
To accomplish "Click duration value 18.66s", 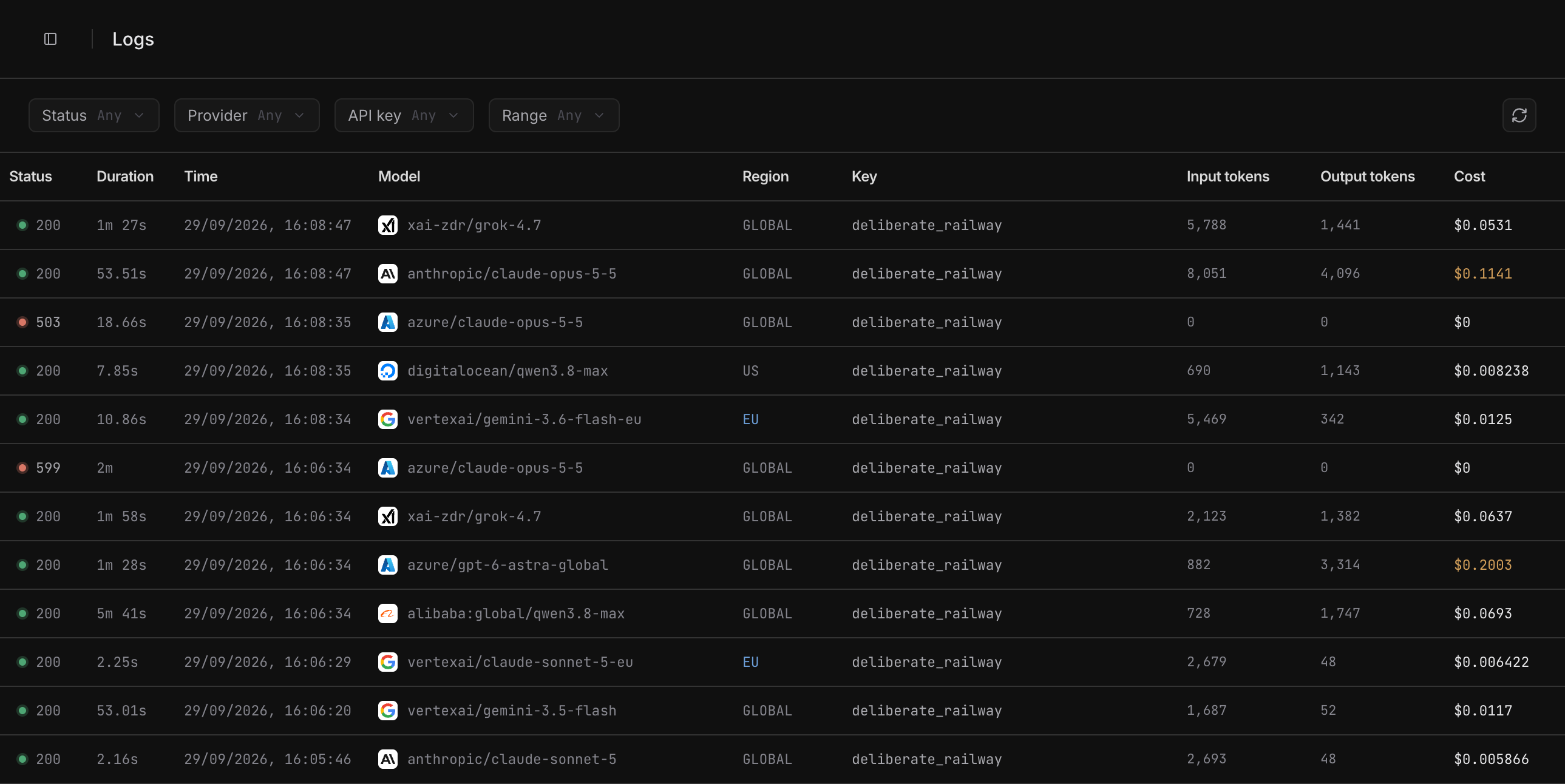I will coord(121,322).
